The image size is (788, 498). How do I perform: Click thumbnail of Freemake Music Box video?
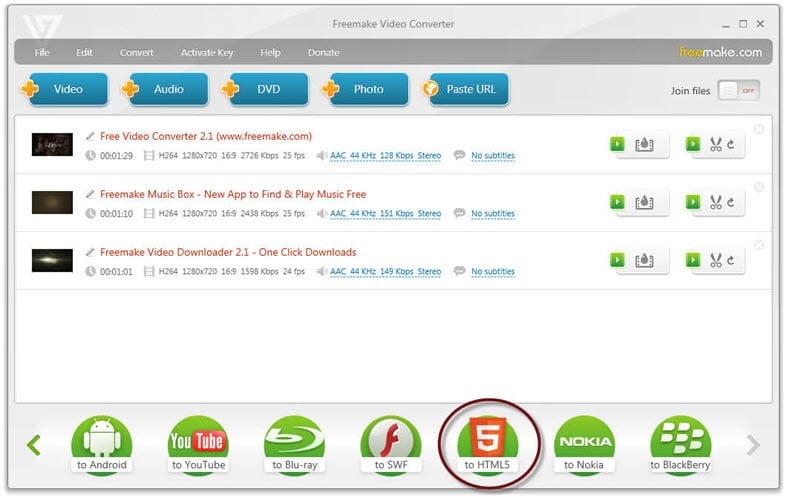pyautogui.click(x=52, y=203)
